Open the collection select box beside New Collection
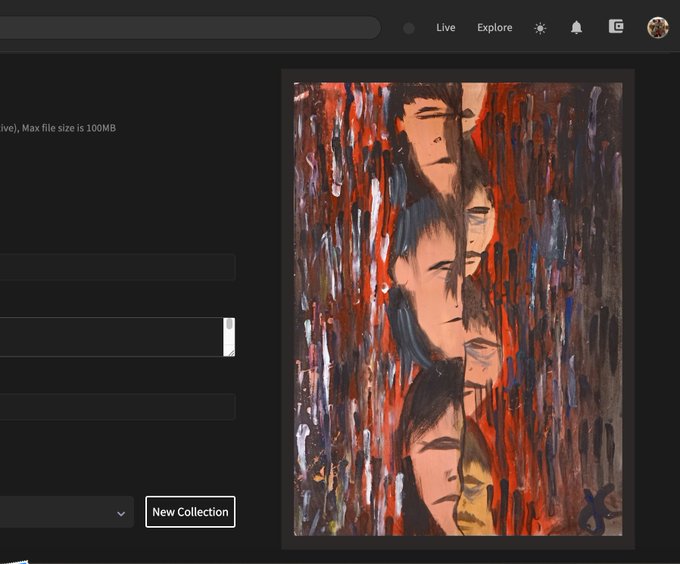680x564 pixels. (x=67, y=512)
